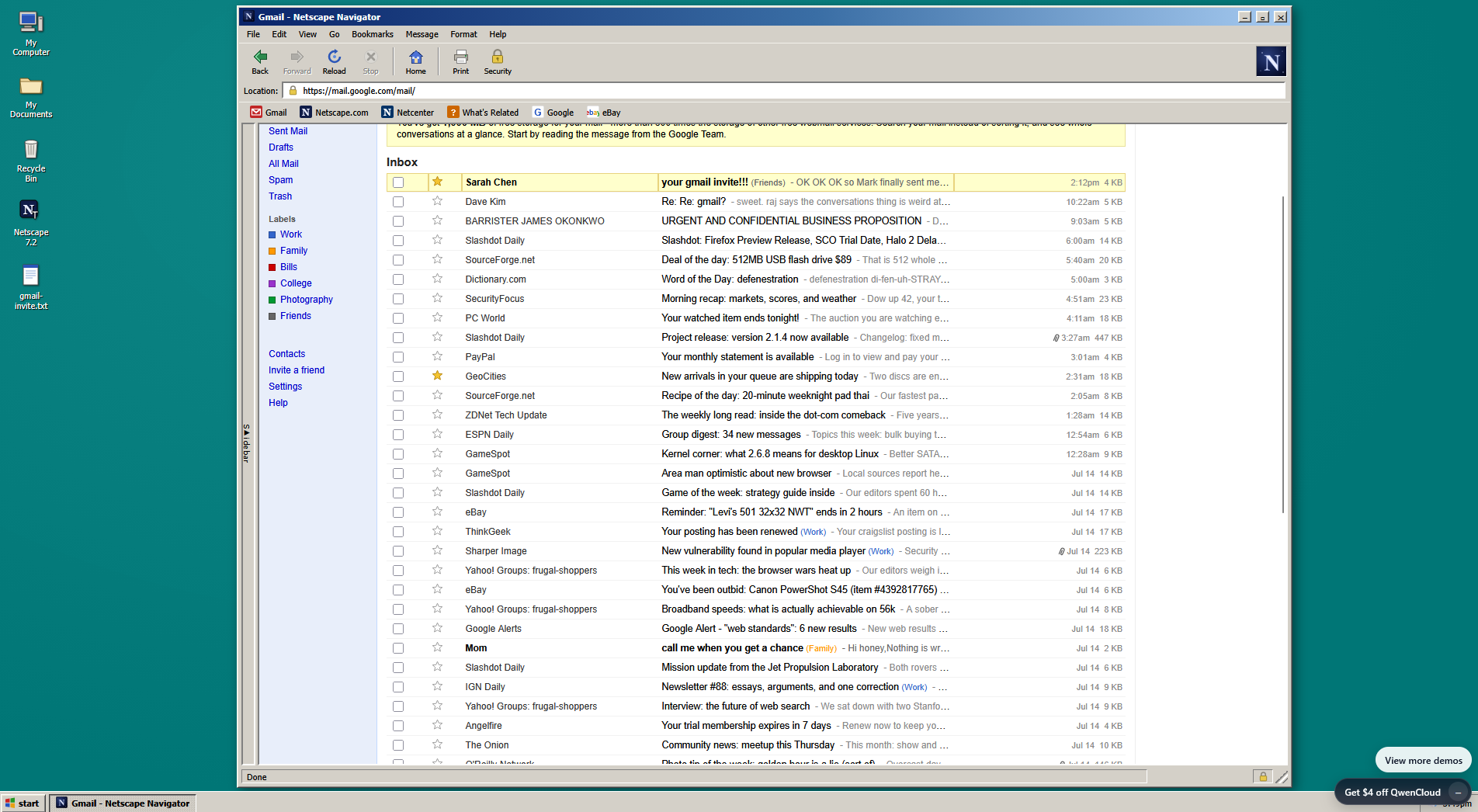Click the orange Family label swatch
This screenshot has height=812, width=1478.
point(272,251)
